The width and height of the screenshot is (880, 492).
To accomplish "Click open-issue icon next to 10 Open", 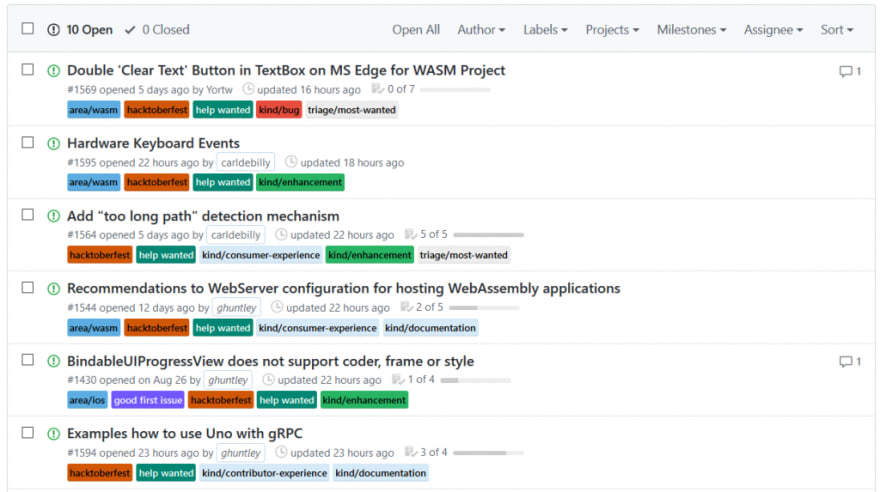I will point(53,30).
